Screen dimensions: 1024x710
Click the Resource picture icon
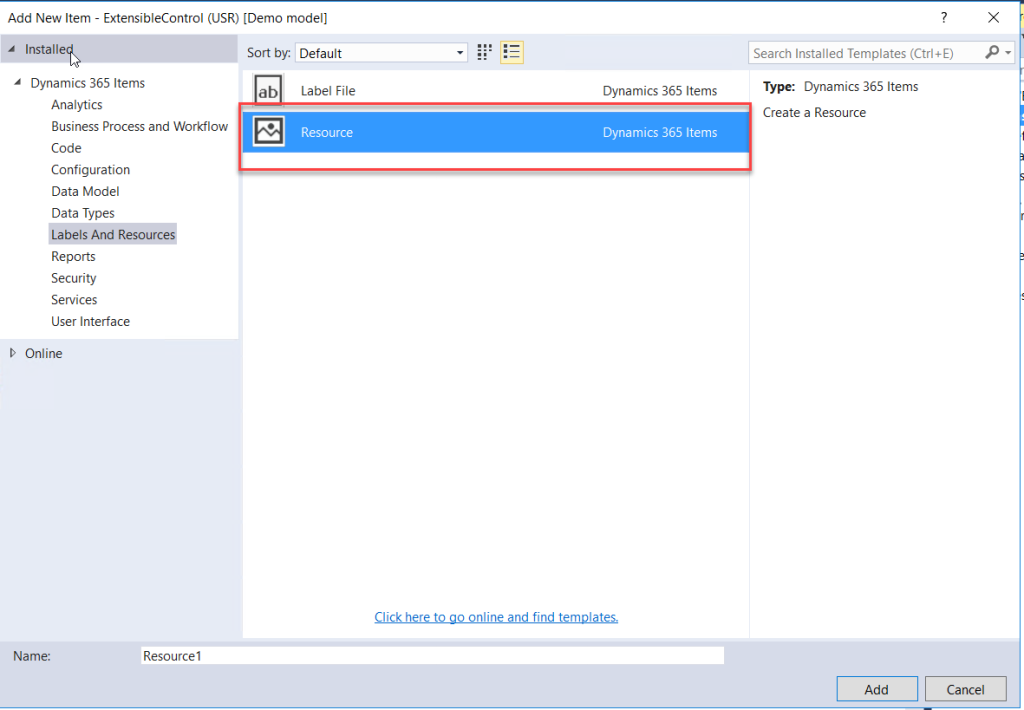[268, 131]
